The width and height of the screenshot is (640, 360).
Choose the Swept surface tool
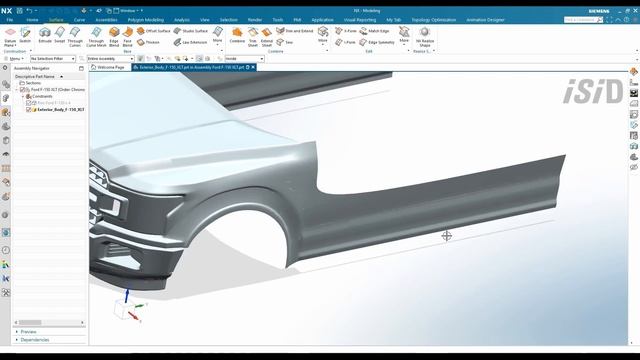point(60,35)
